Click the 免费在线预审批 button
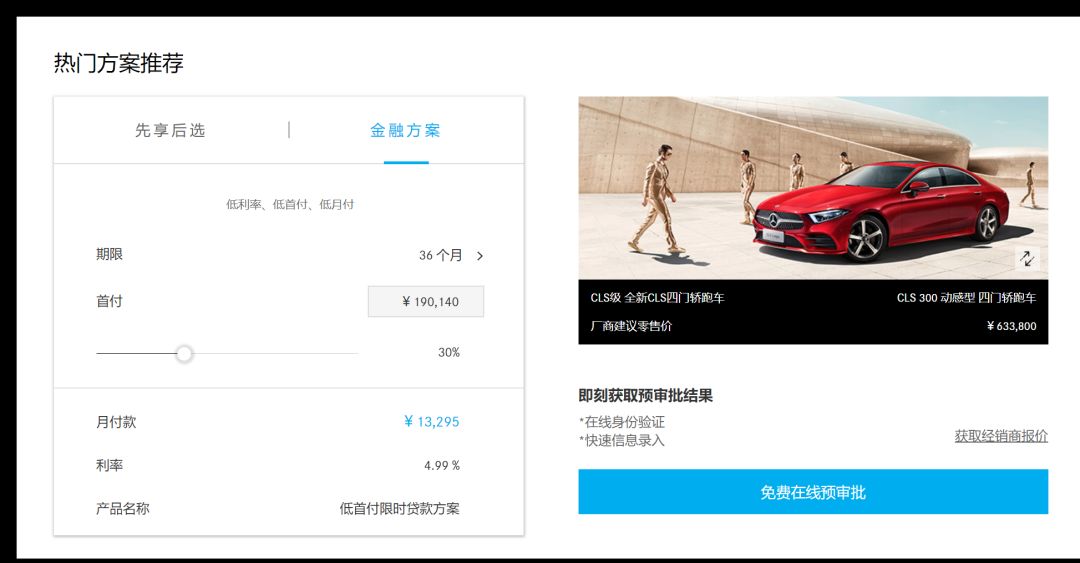Screen dimensions: 1080x563 (x=813, y=492)
